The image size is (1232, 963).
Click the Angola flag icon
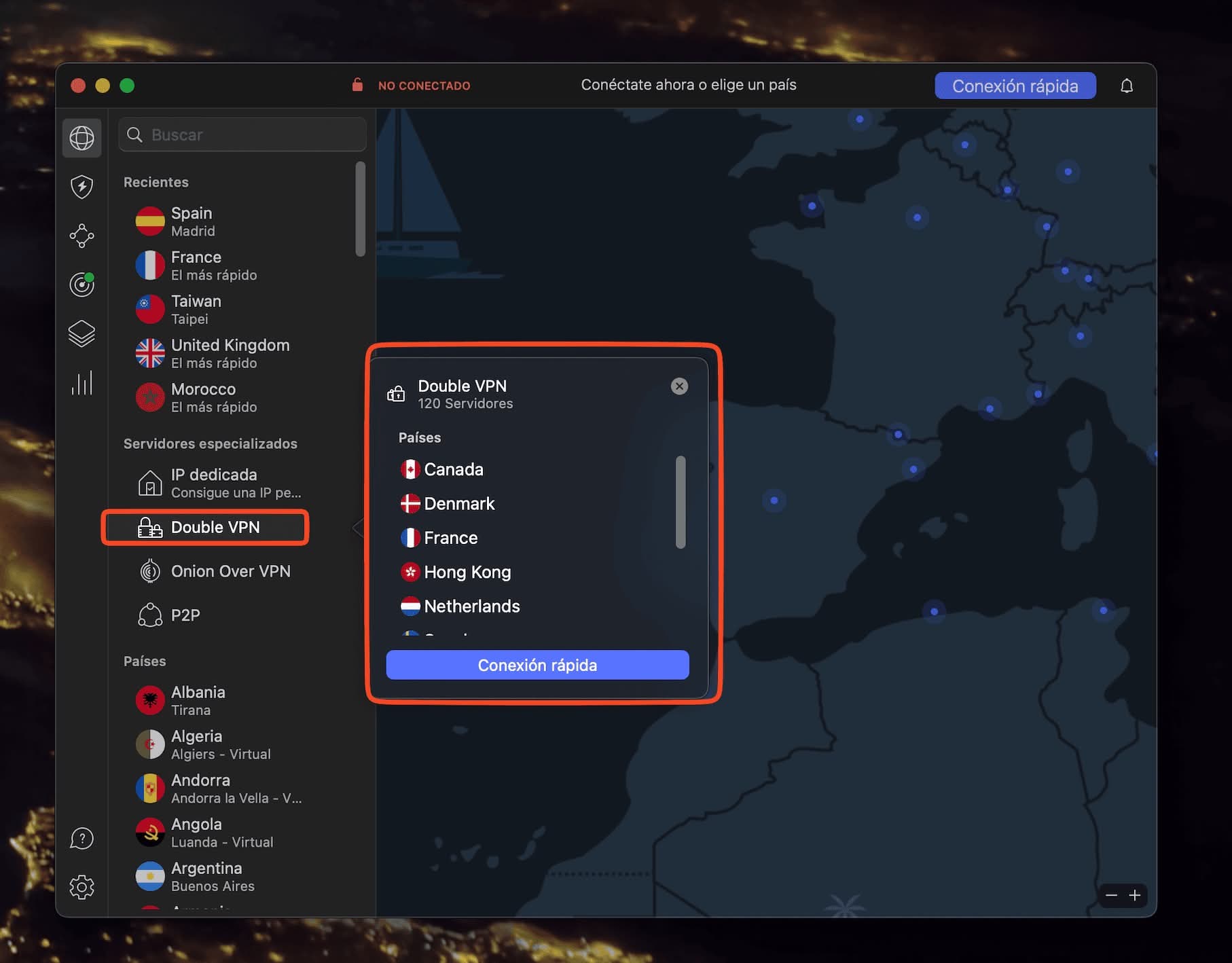pyautogui.click(x=150, y=833)
